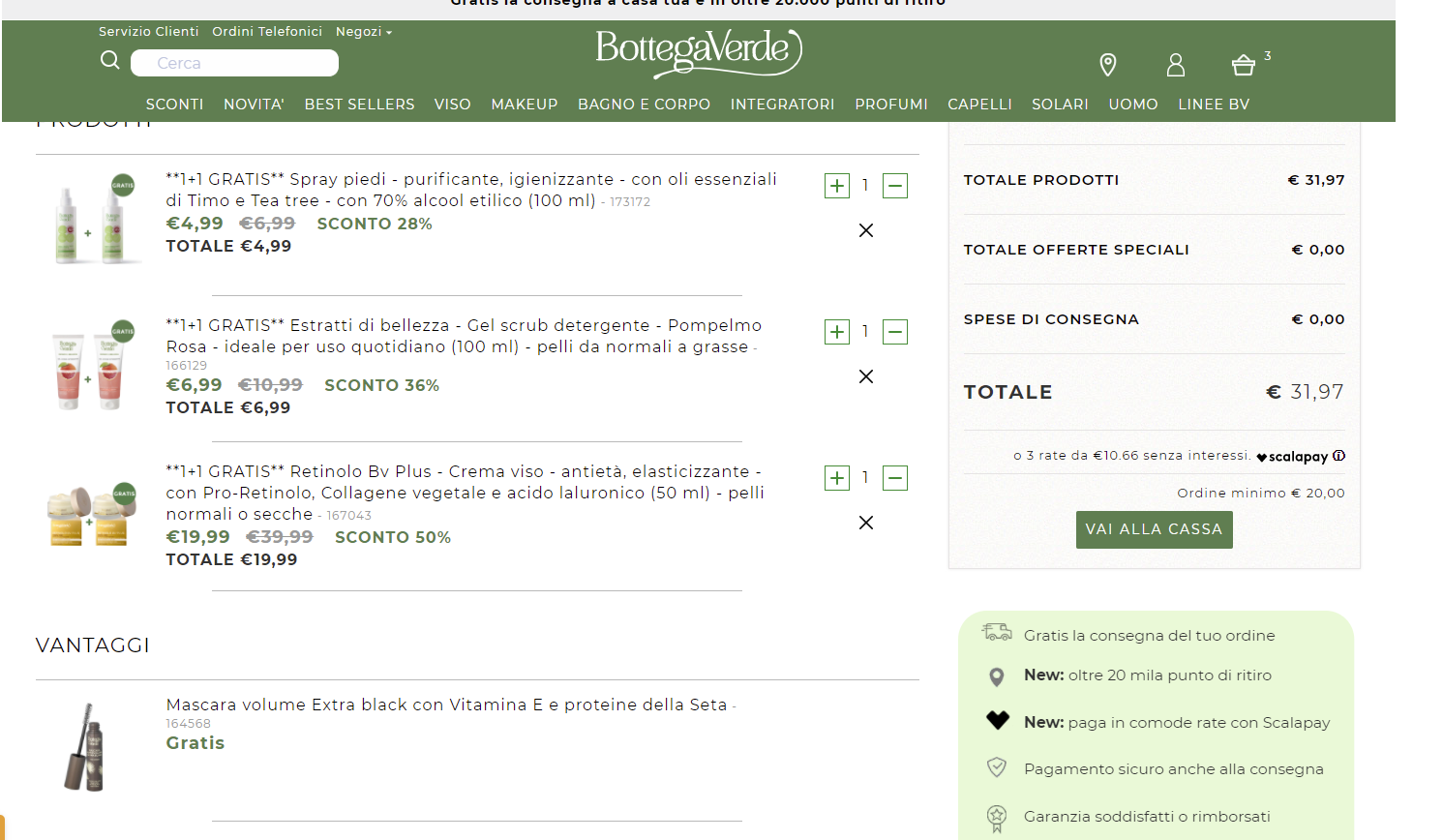
Task: Open the store locator pin icon
Action: pyautogui.click(x=1108, y=65)
